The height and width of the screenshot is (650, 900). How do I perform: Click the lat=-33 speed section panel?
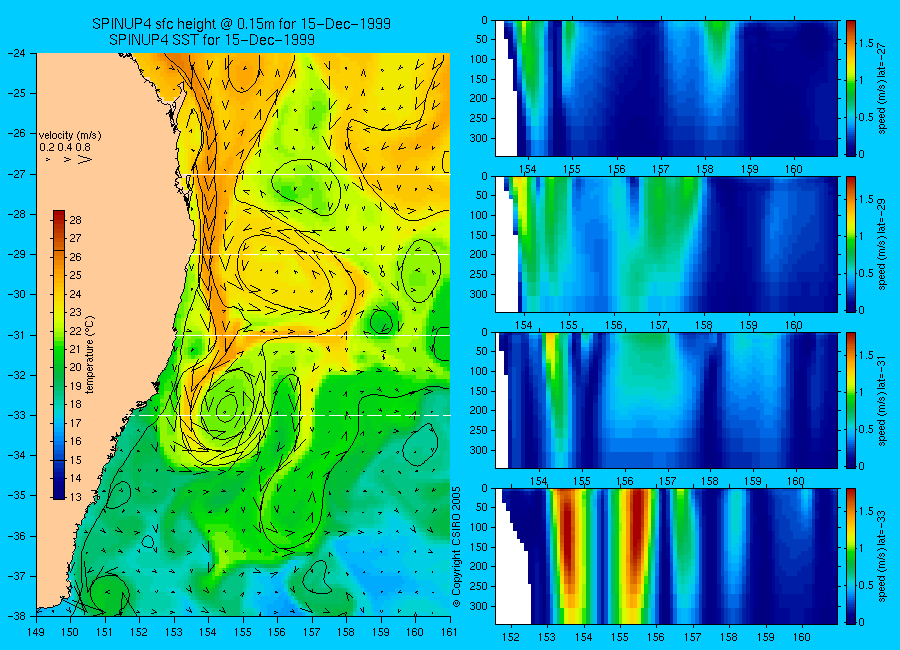pos(666,556)
